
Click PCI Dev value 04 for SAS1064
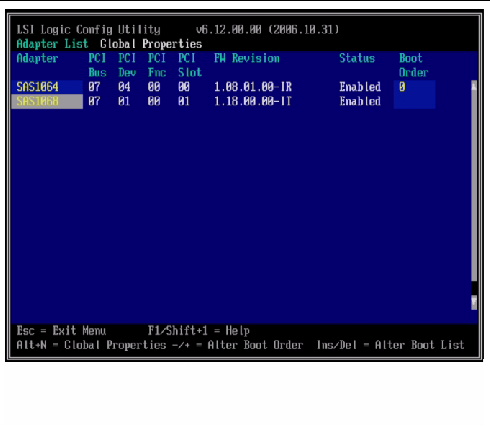click(x=124, y=87)
